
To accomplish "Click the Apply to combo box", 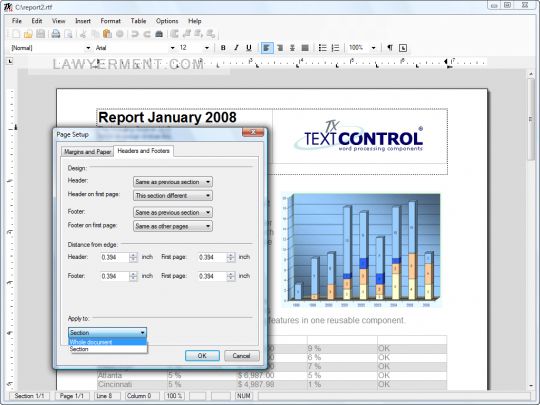I will pyautogui.click(x=107, y=333).
